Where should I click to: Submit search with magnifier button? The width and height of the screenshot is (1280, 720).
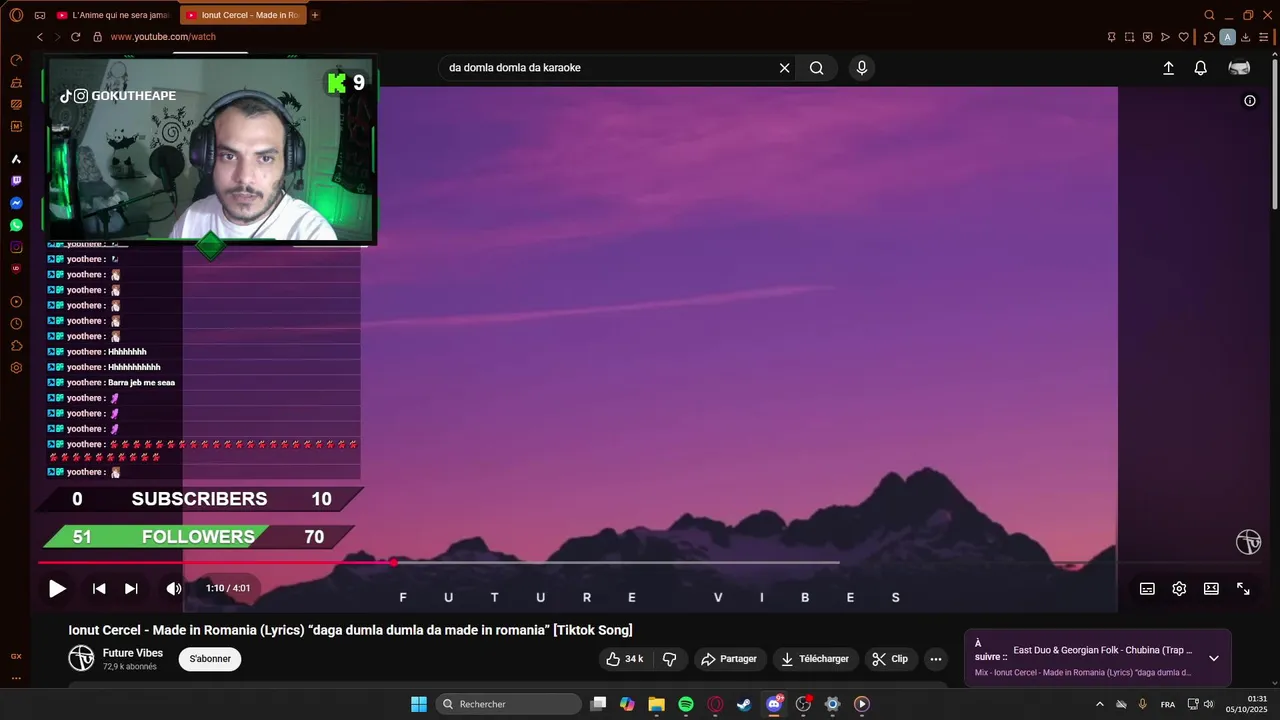tap(817, 68)
